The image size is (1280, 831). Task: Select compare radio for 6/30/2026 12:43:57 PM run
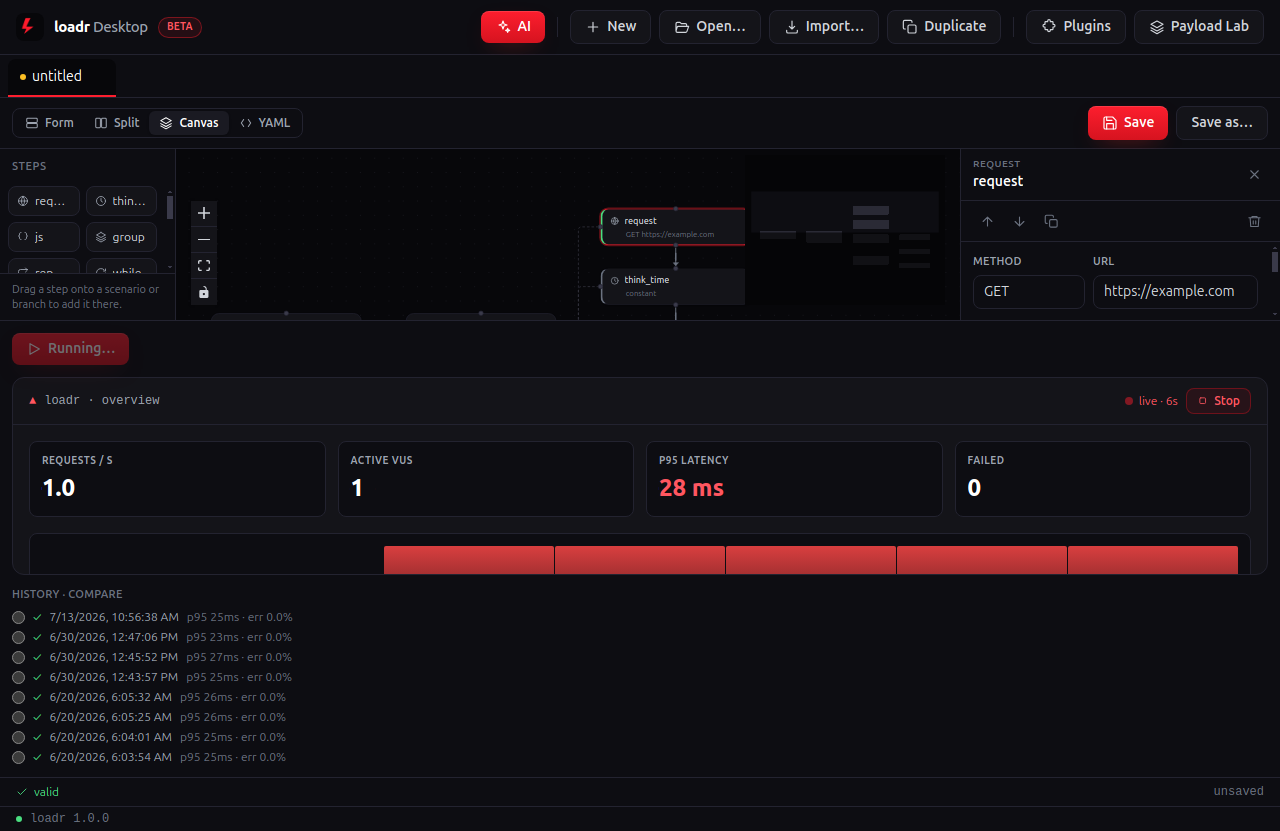pos(19,677)
